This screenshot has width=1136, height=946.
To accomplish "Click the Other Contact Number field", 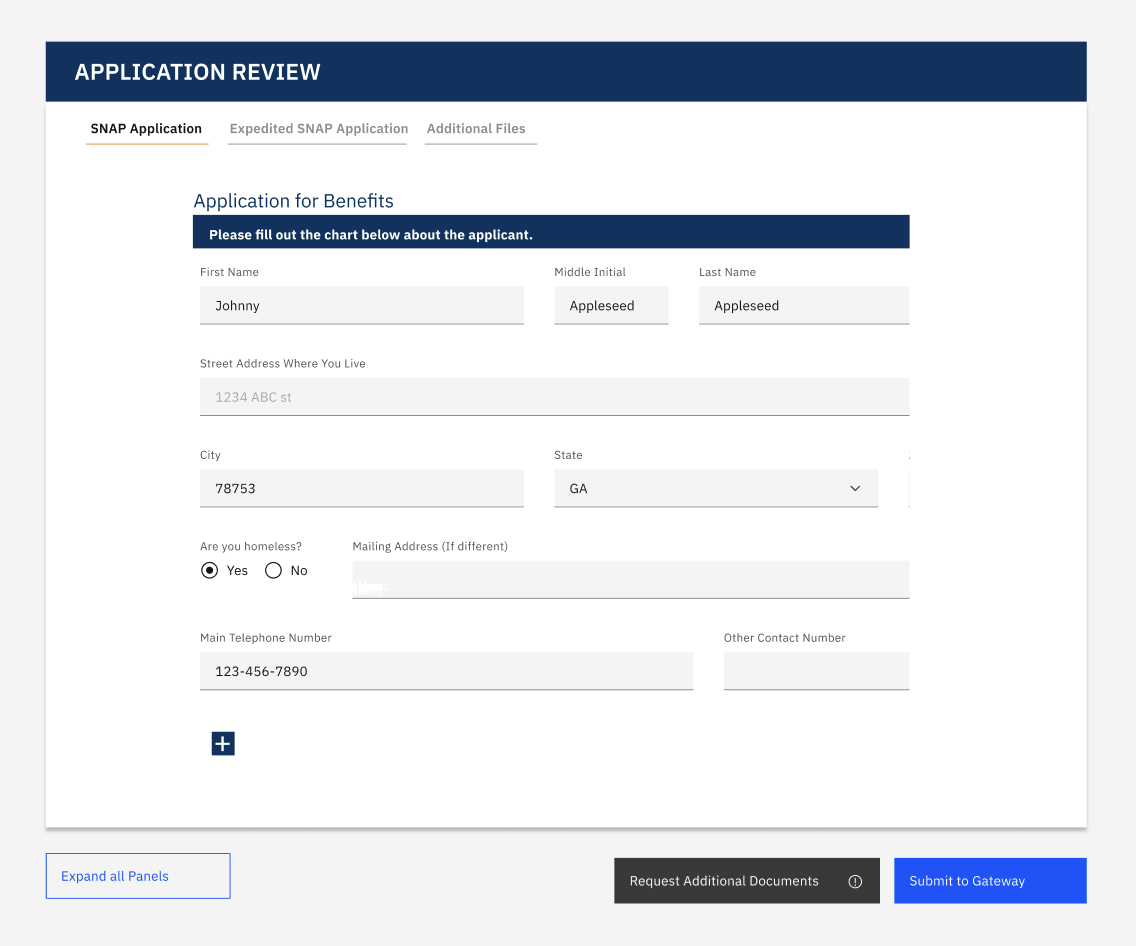I will (816, 671).
